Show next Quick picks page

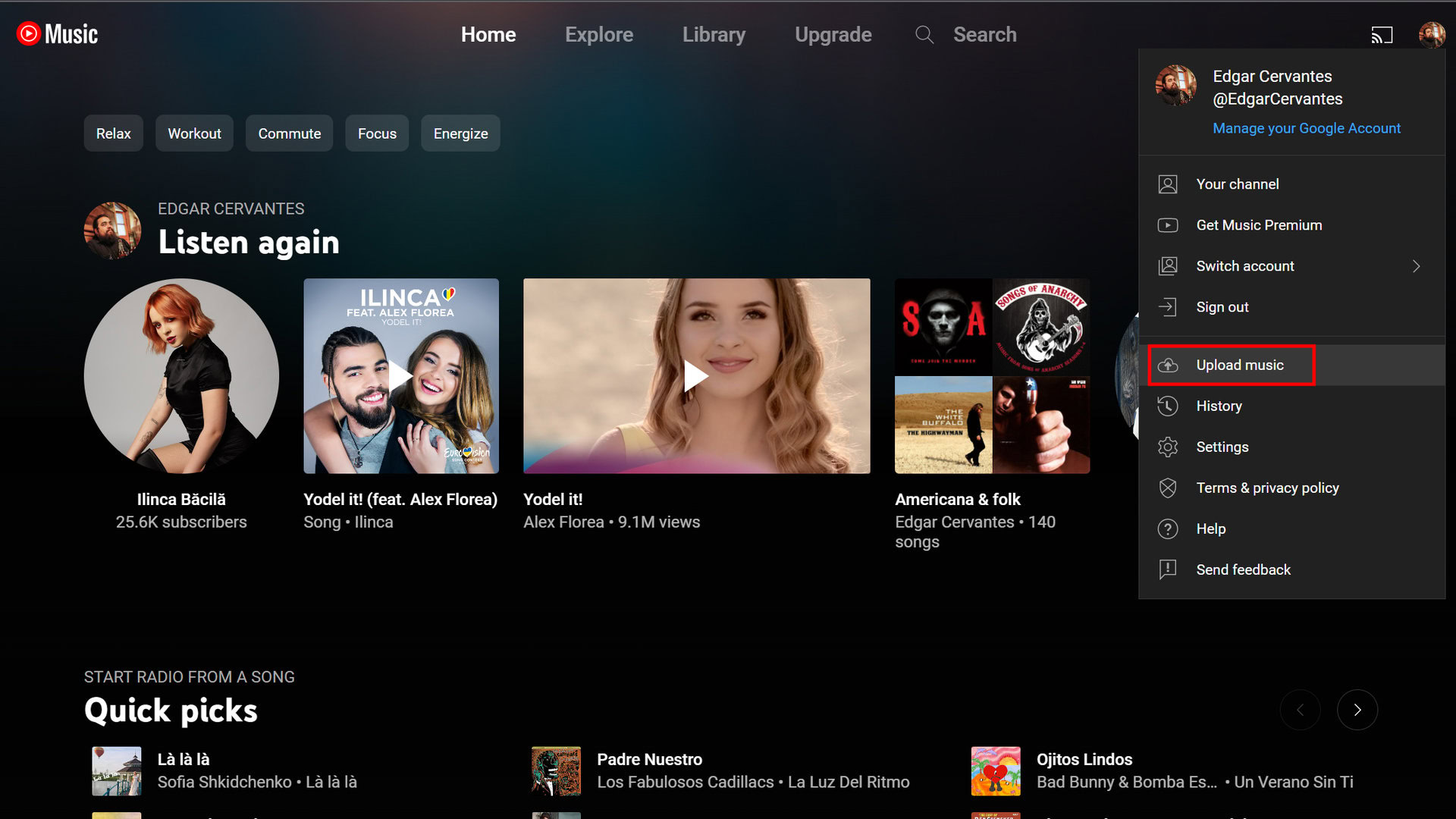[1357, 710]
